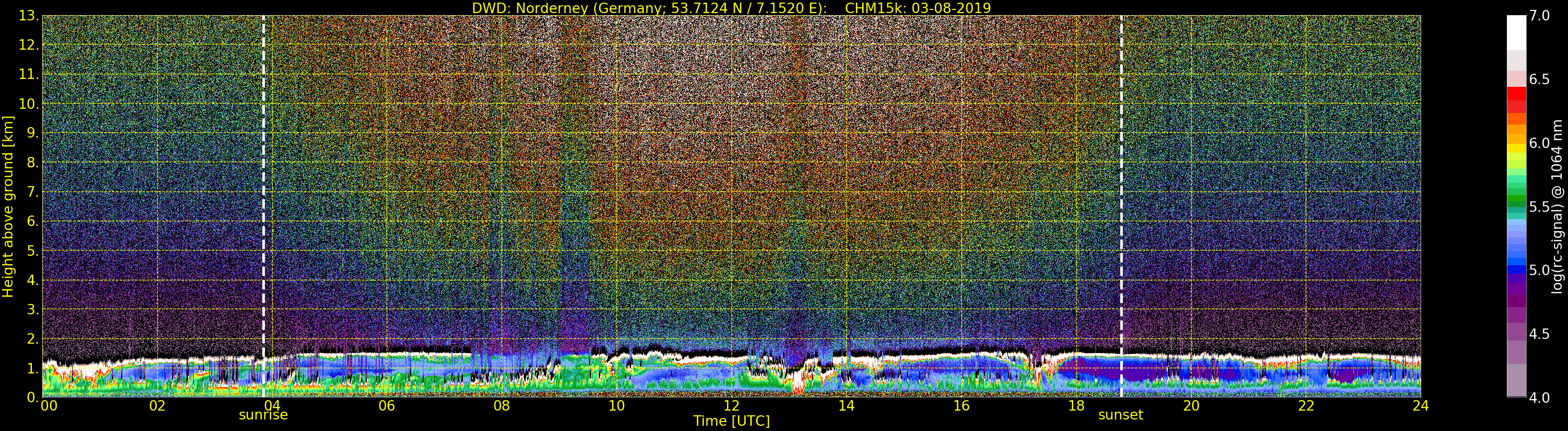Image resolution: width=1568 pixels, height=431 pixels.
Task: Click the '8.' height axis tick label
Action: 33,163
